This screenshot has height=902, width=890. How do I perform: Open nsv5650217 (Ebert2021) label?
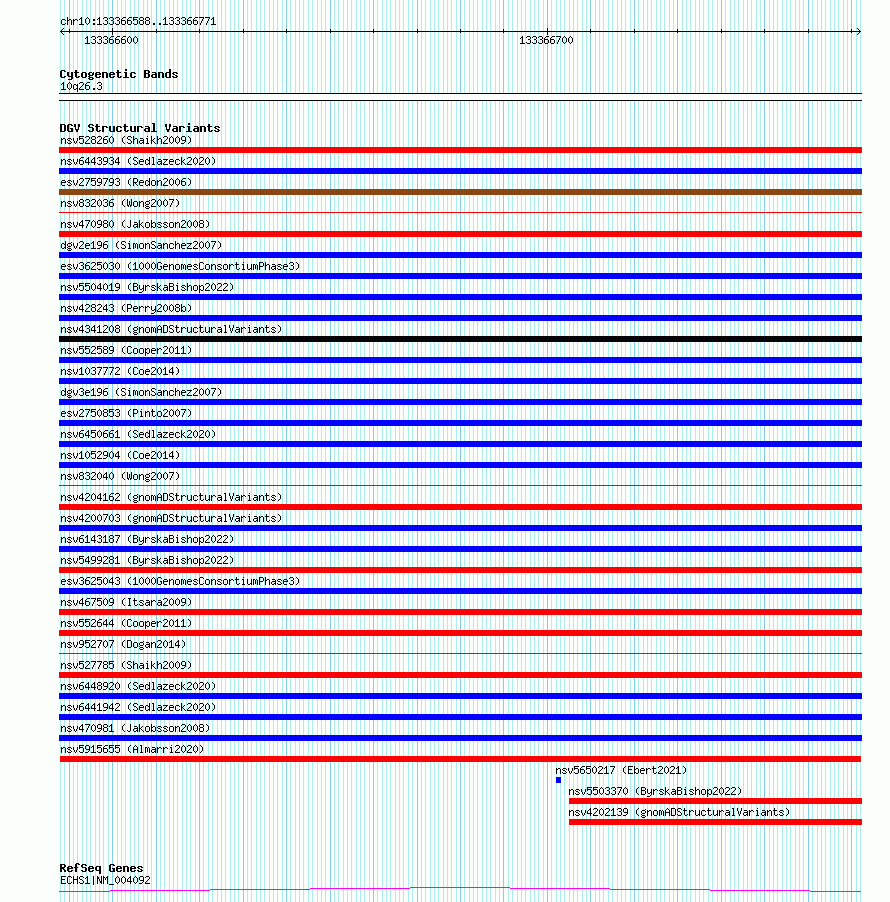click(621, 770)
